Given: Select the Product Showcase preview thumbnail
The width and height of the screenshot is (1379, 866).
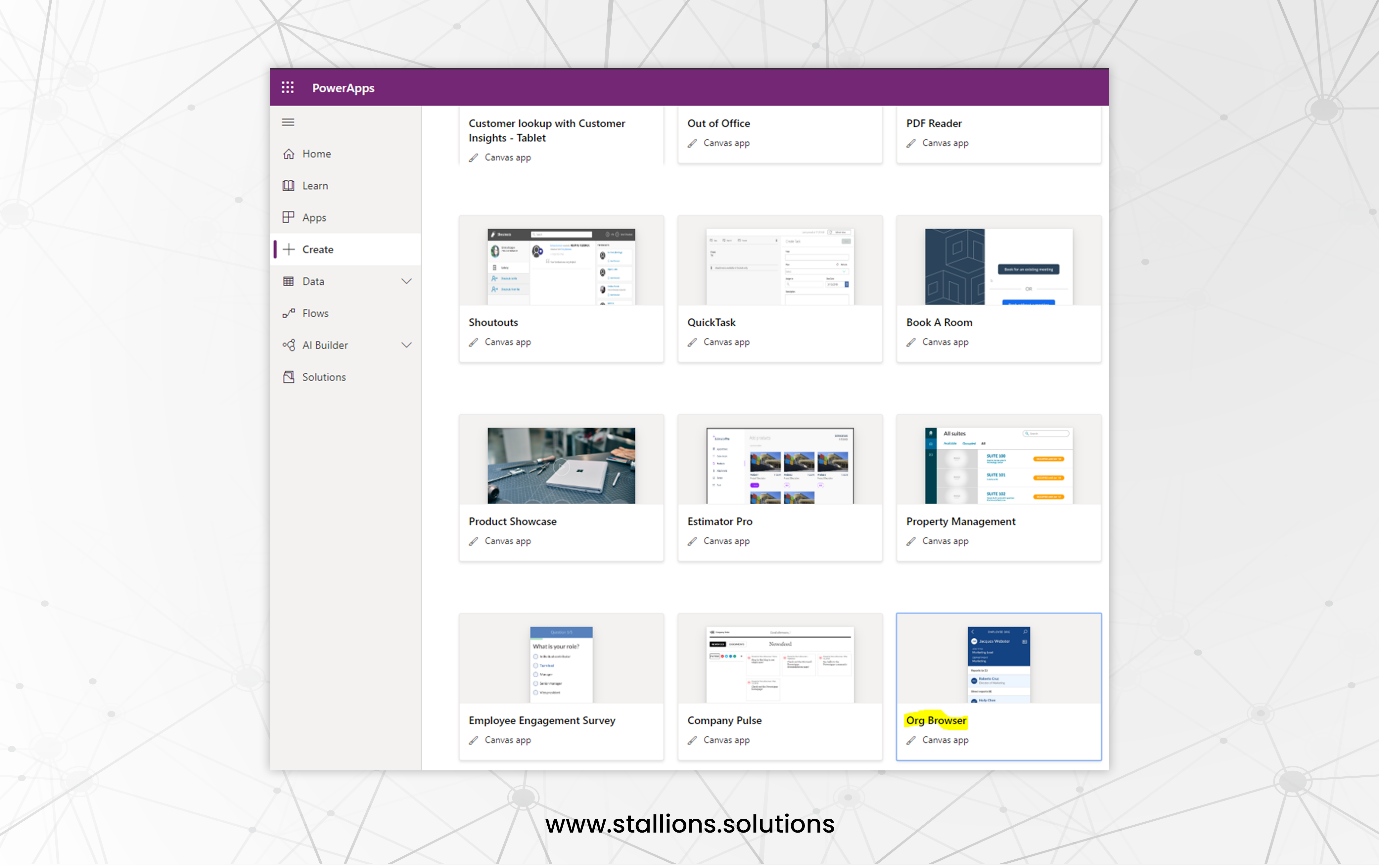Looking at the screenshot, I should [x=561, y=466].
